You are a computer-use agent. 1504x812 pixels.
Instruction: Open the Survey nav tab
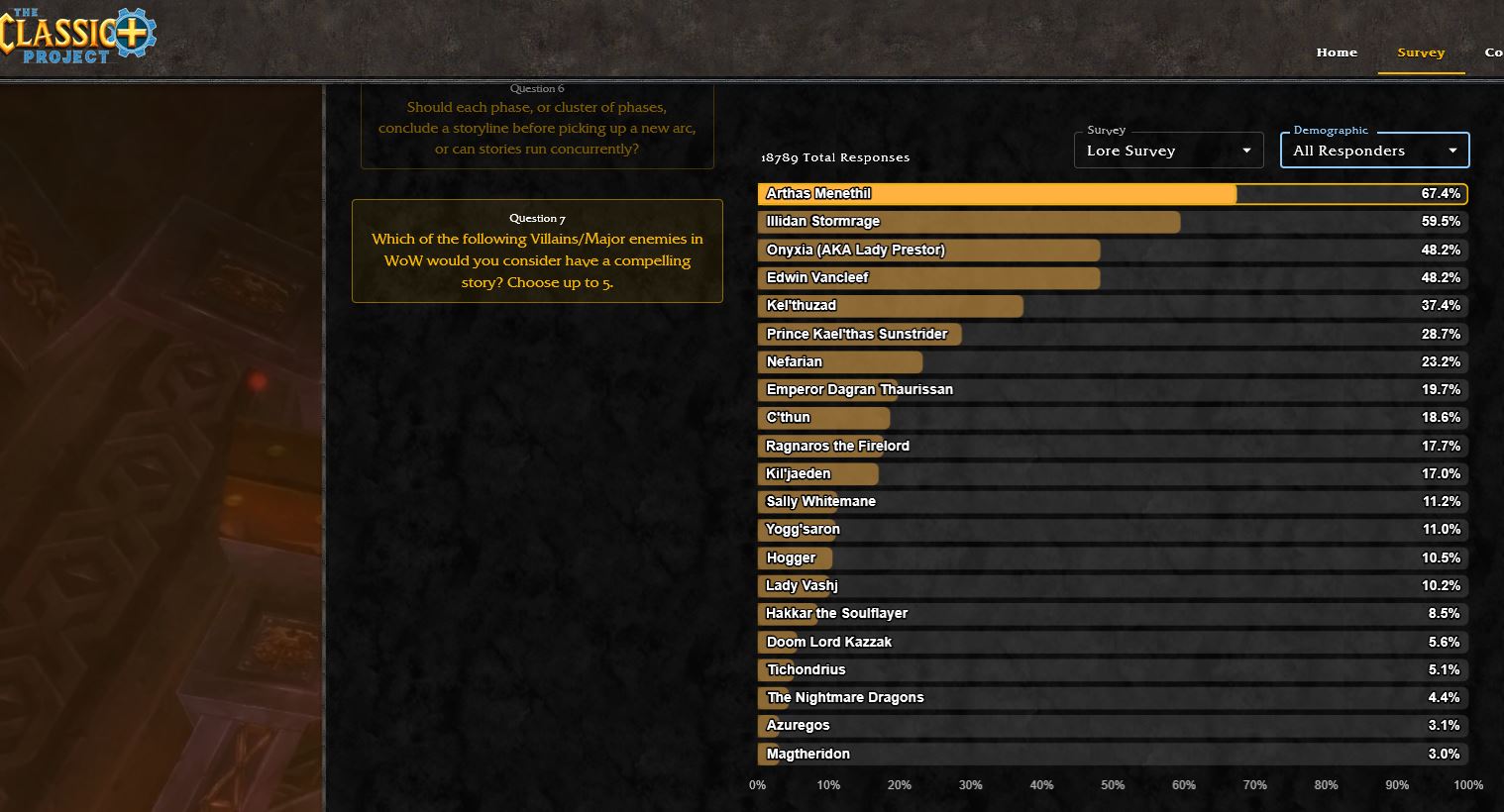tap(1421, 52)
